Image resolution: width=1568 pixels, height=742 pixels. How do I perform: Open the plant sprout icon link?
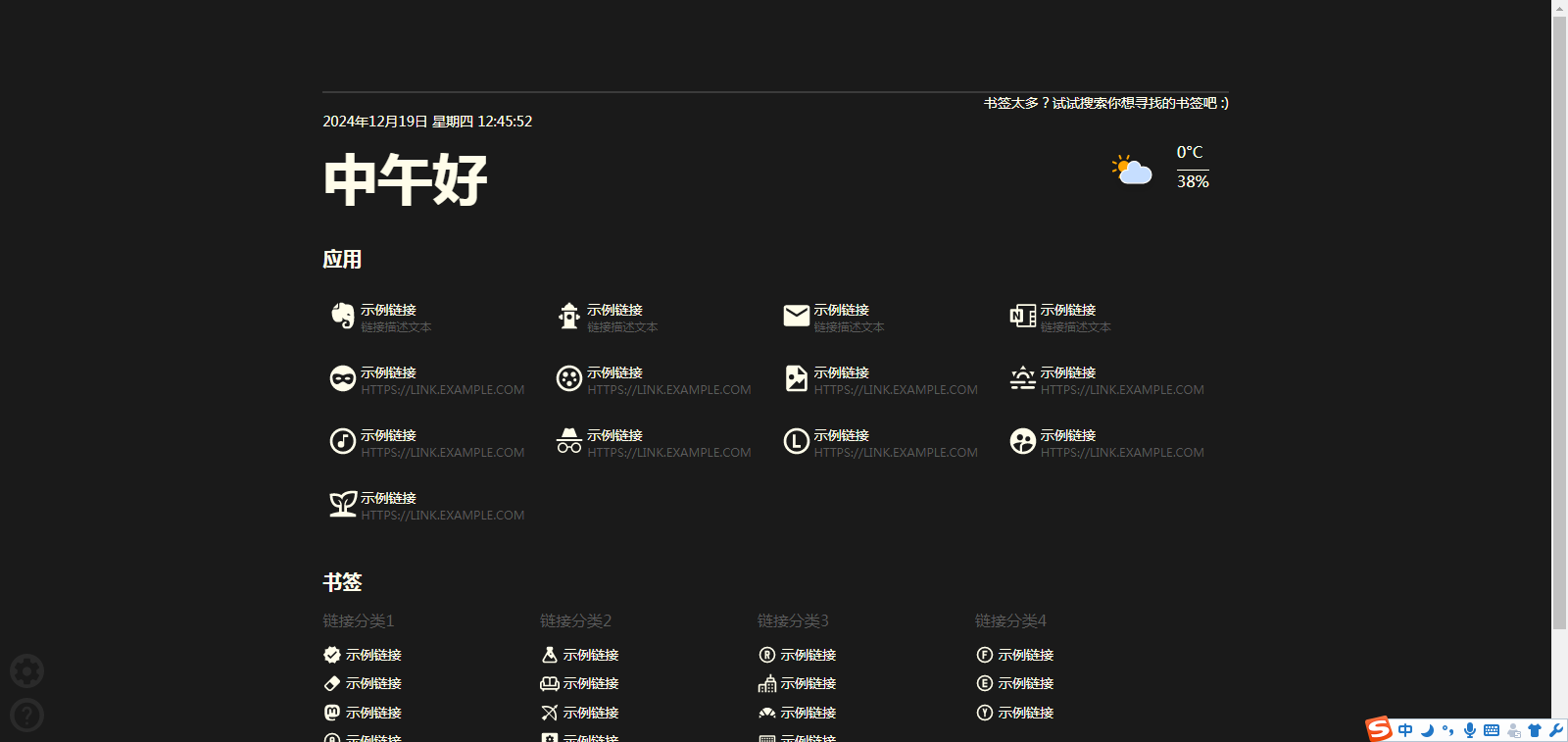click(342, 504)
